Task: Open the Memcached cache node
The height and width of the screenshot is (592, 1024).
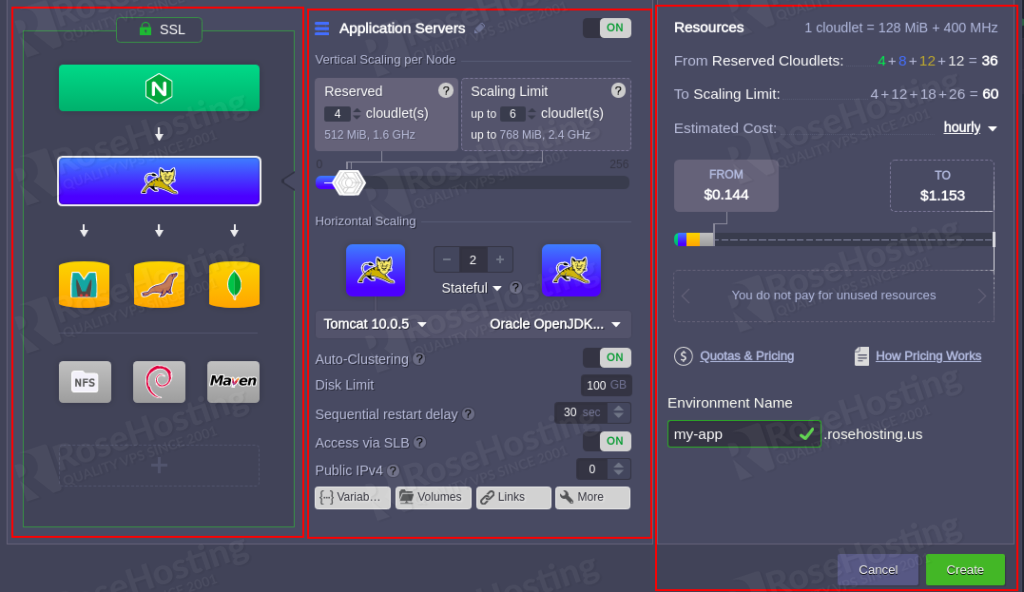Action: click(84, 284)
